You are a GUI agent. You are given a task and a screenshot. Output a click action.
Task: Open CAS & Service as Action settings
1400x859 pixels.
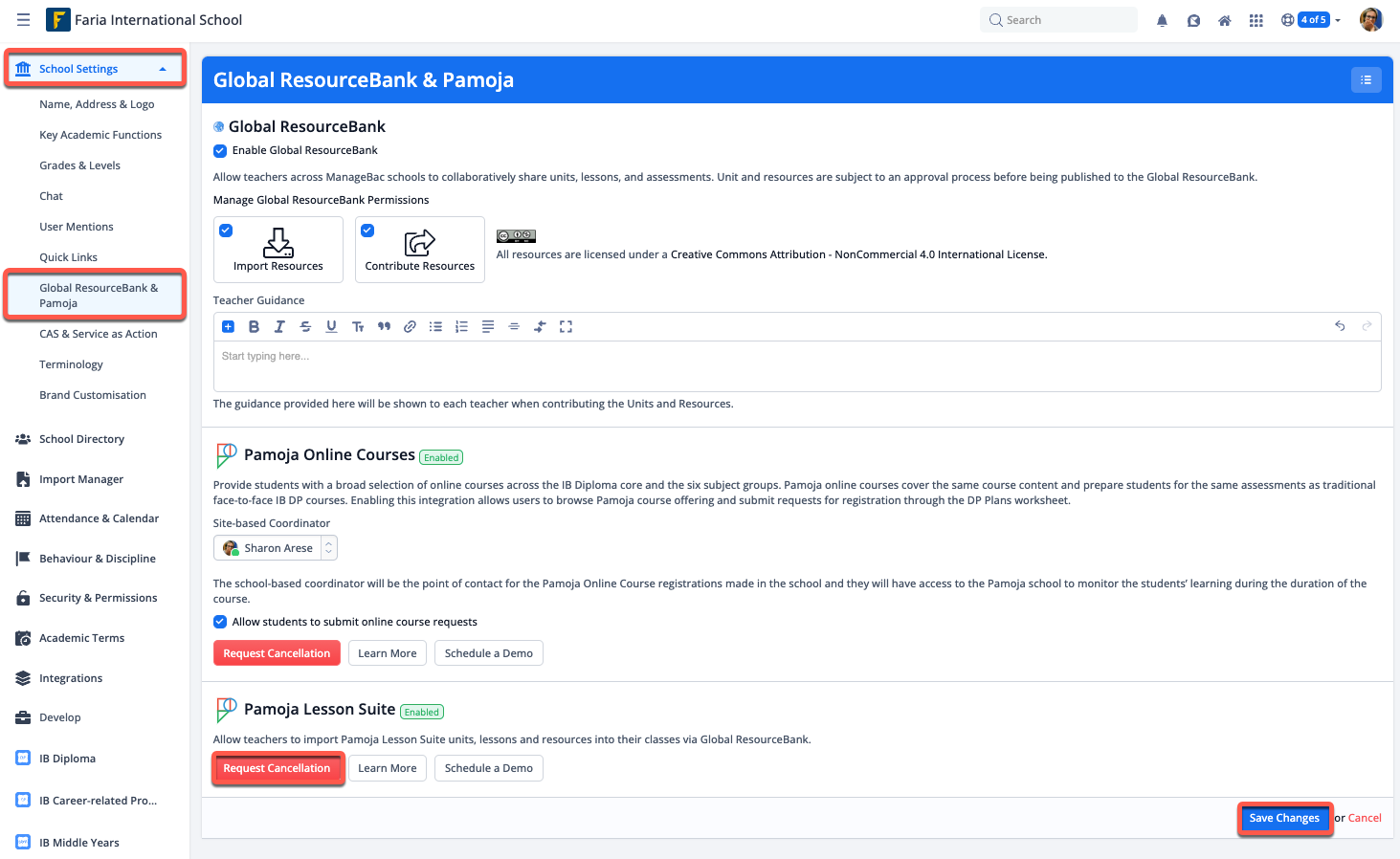98,334
